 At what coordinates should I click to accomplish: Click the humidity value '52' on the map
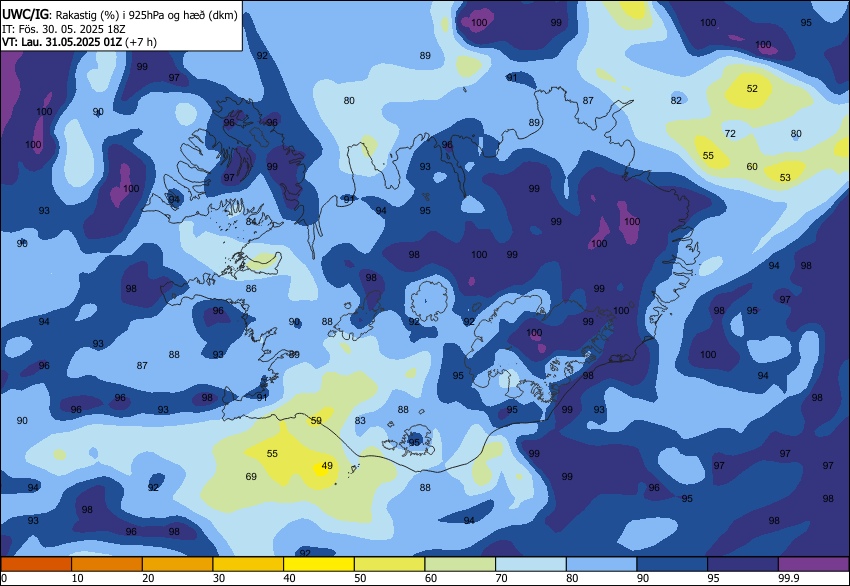[752, 88]
